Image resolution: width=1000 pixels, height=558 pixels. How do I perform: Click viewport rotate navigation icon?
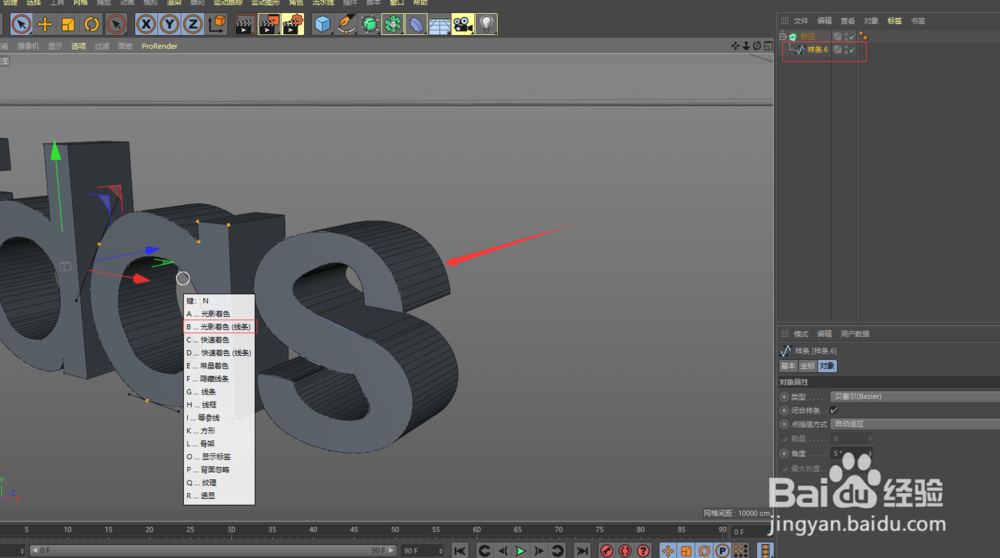(757, 46)
